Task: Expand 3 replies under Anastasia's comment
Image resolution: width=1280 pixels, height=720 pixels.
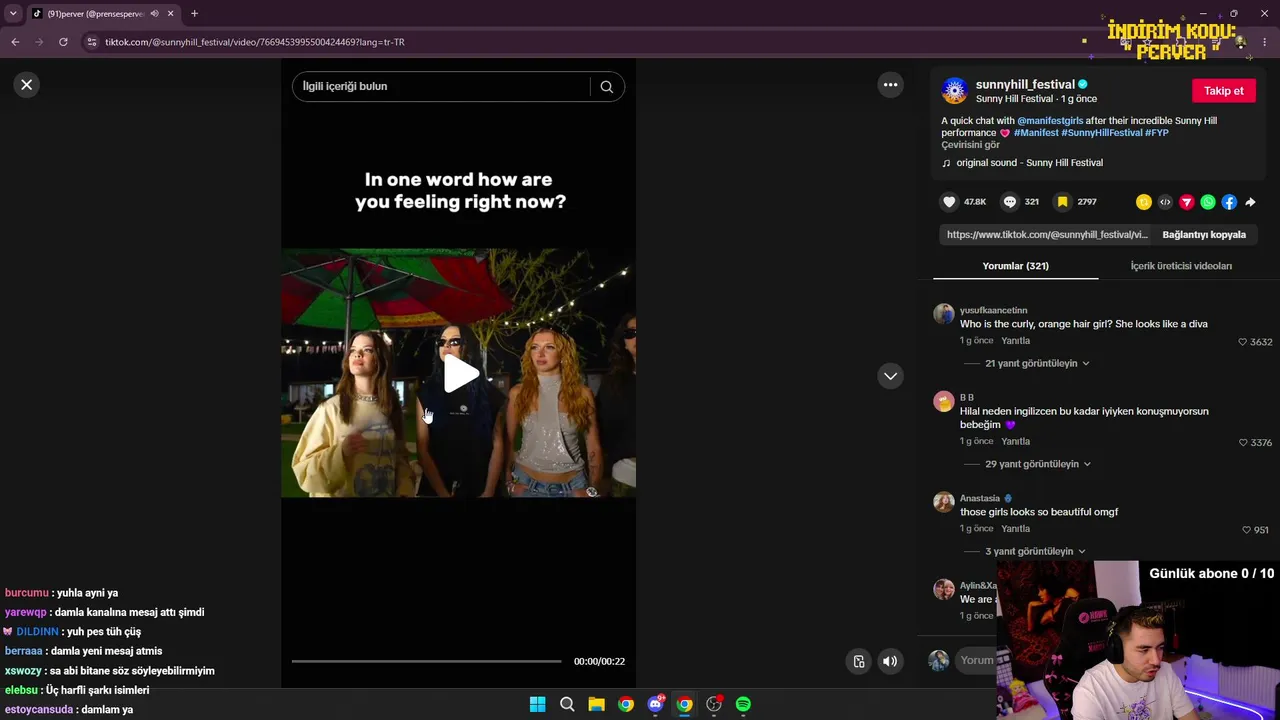Action: click(x=1035, y=551)
